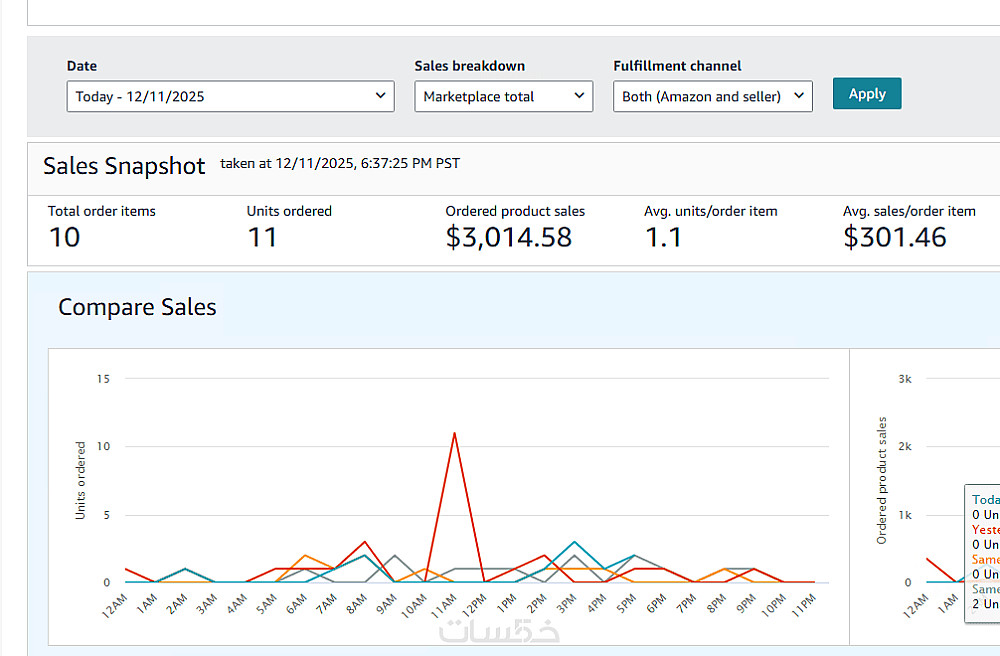Screen dimensions: 1000x656
Task: Click the Apply button
Action: pyautogui.click(x=866, y=94)
